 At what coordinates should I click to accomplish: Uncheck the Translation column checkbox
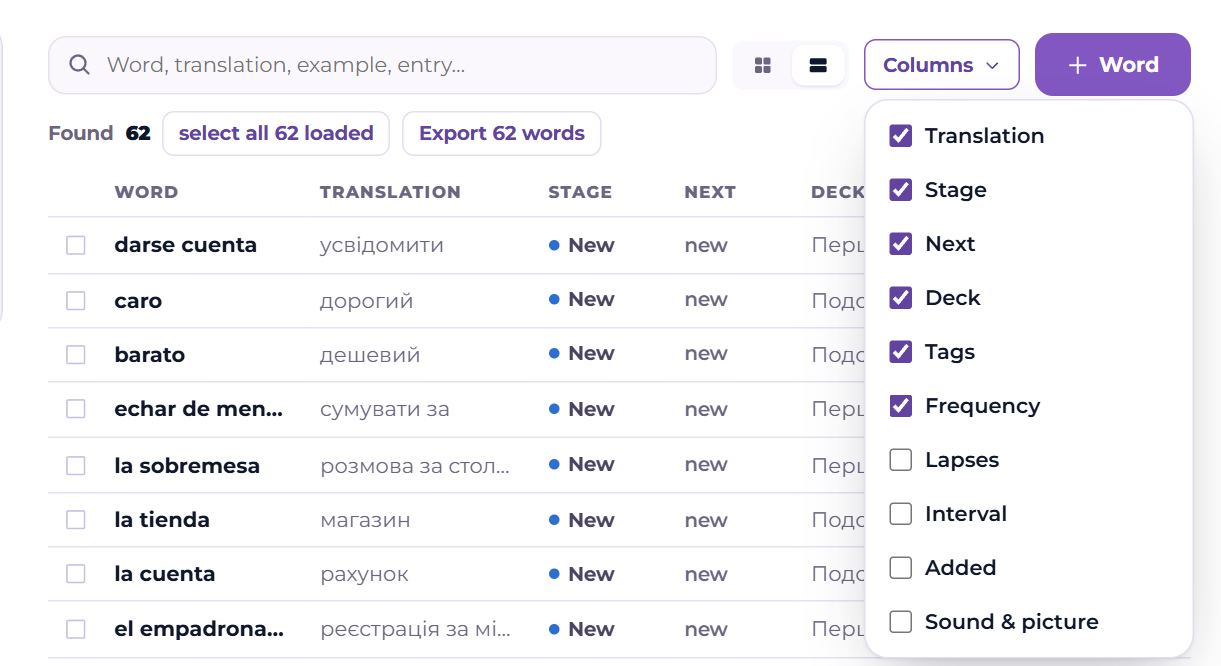[x=901, y=136]
